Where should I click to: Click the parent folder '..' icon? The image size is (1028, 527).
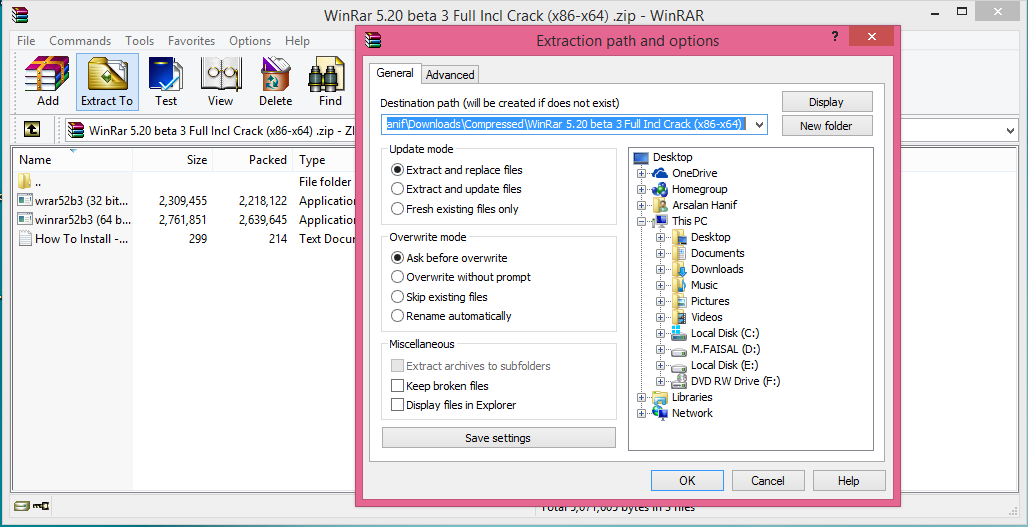(x=25, y=181)
